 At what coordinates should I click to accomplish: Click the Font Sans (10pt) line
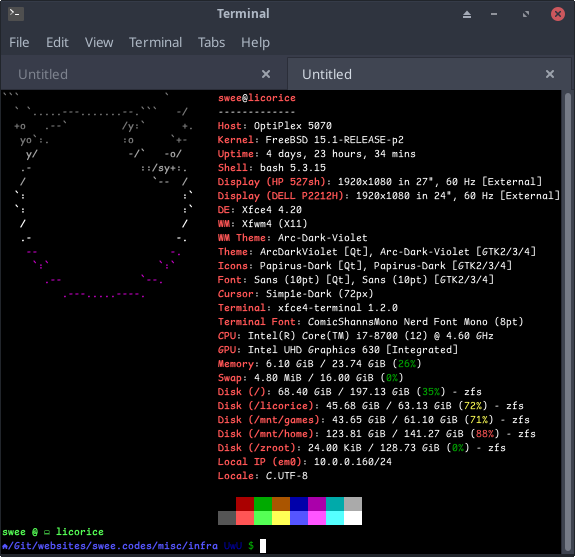[x=356, y=280]
